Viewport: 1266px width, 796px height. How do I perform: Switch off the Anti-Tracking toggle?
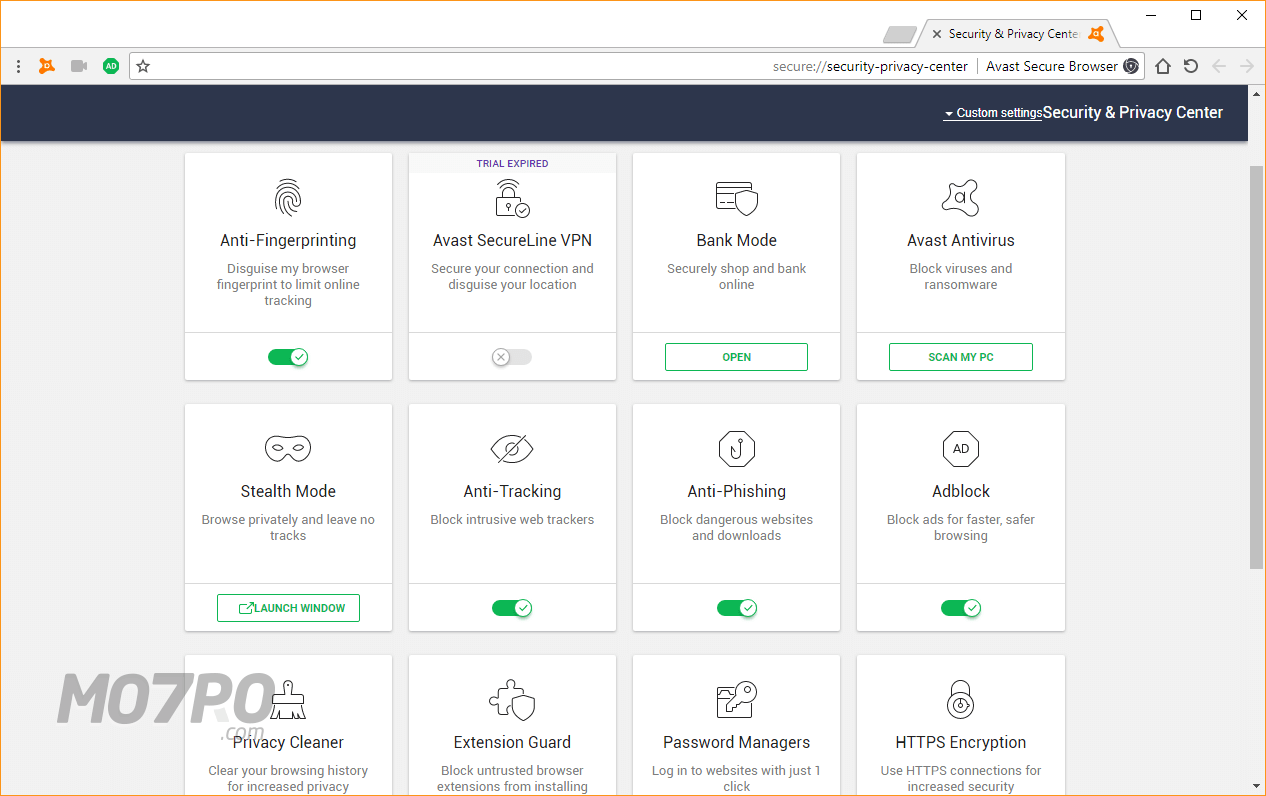[512, 608]
